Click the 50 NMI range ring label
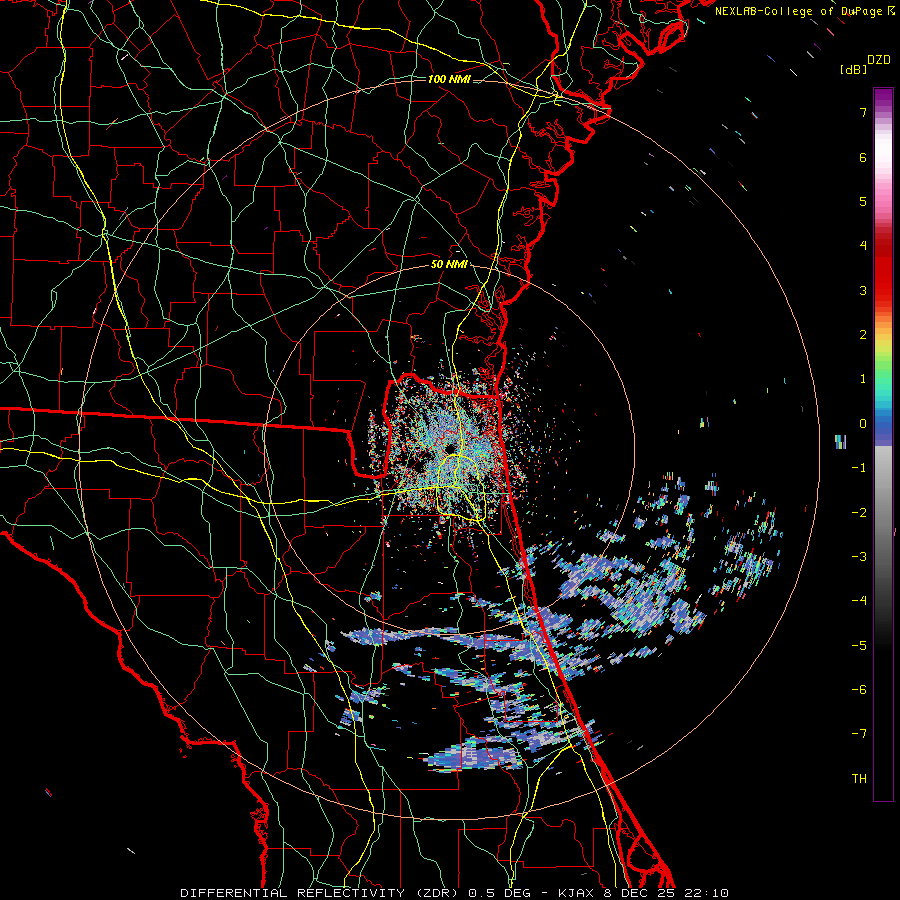The height and width of the screenshot is (900, 900). 449,265
